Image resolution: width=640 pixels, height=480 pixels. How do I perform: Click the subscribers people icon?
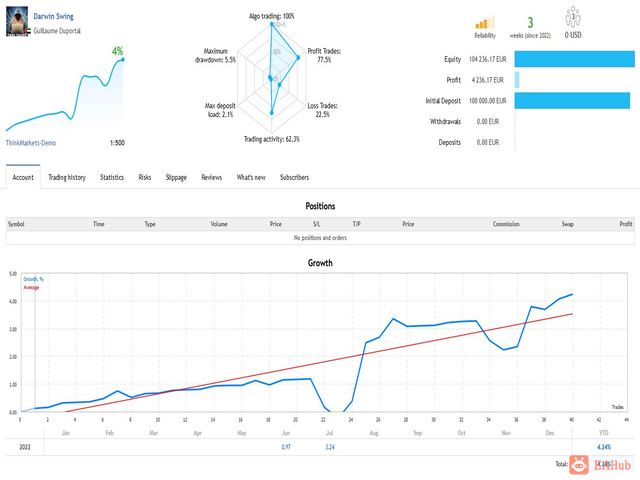(573, 17)
